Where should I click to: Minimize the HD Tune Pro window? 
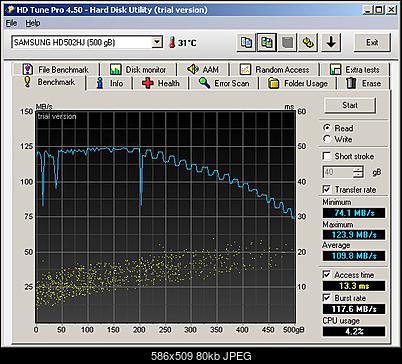[x=368, y=10]
